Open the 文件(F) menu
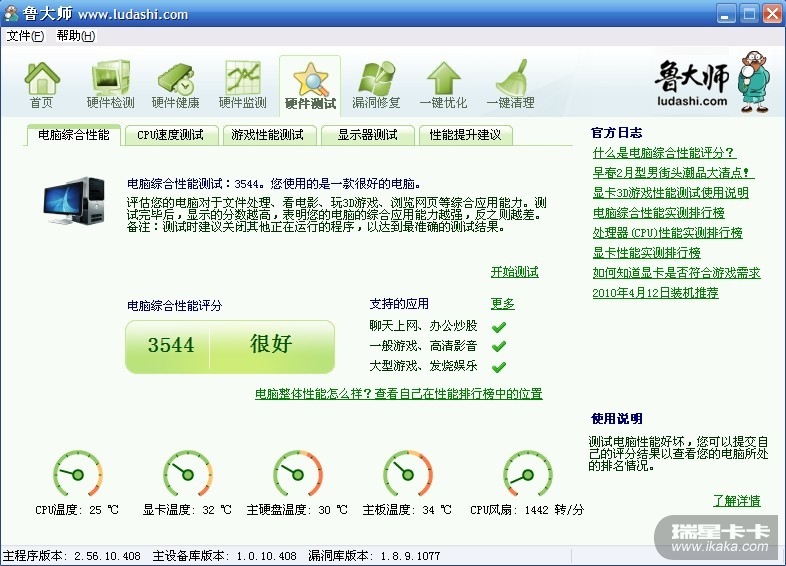 point(25,36)
